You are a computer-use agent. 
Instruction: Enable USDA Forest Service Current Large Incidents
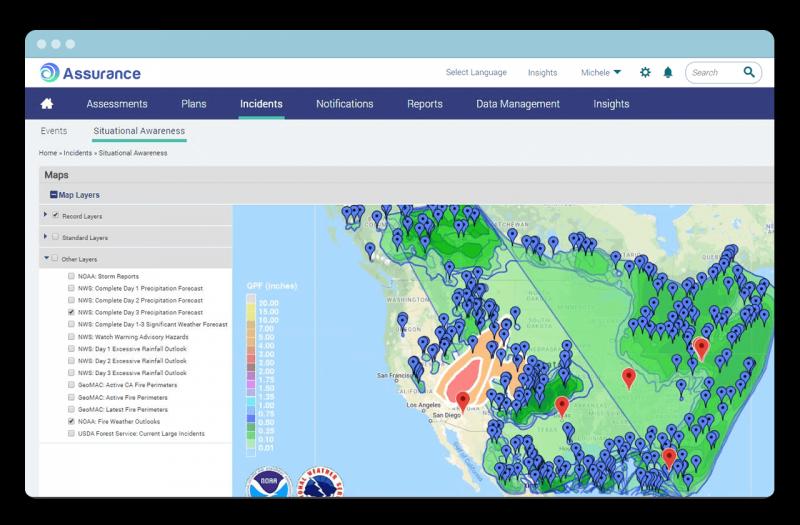(x=71, y=433)
